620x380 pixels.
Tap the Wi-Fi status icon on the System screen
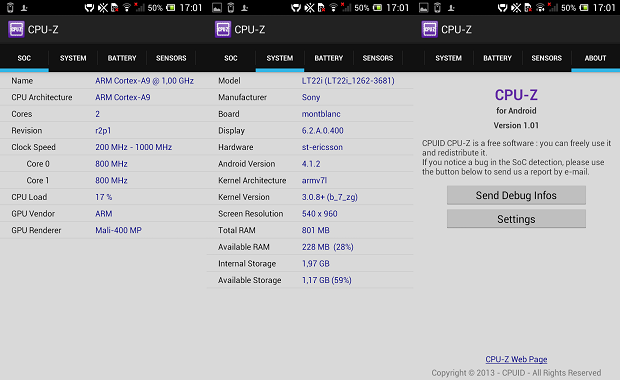click(x=333, y=8)
